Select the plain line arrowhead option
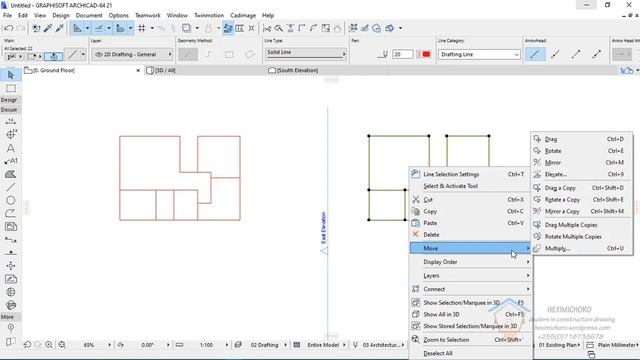The image size is (640, 360). (535, 54)
